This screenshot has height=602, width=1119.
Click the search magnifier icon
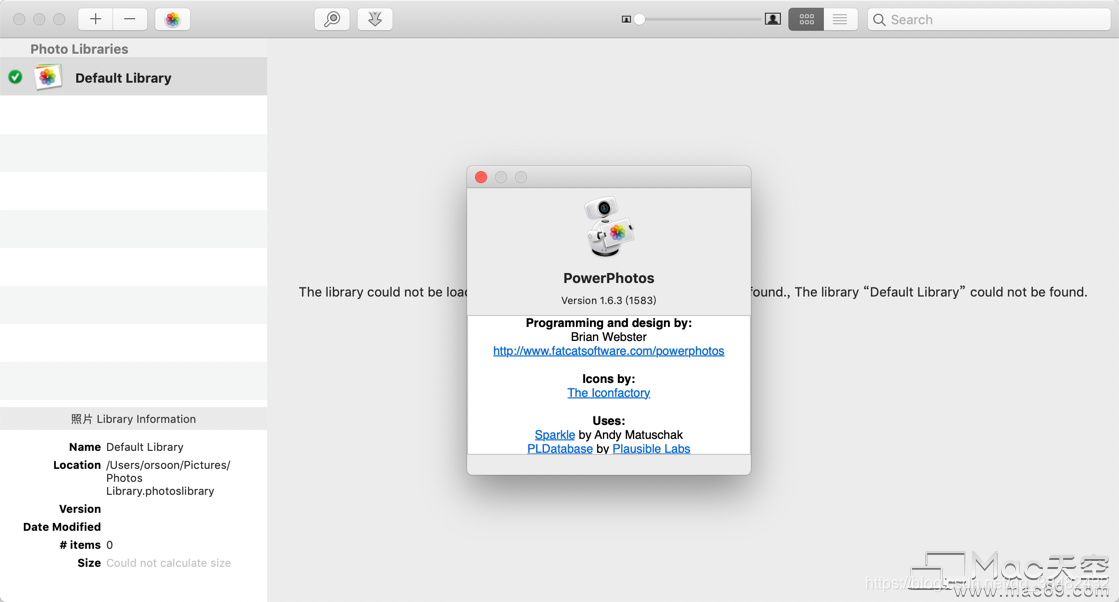pos(879,20)
